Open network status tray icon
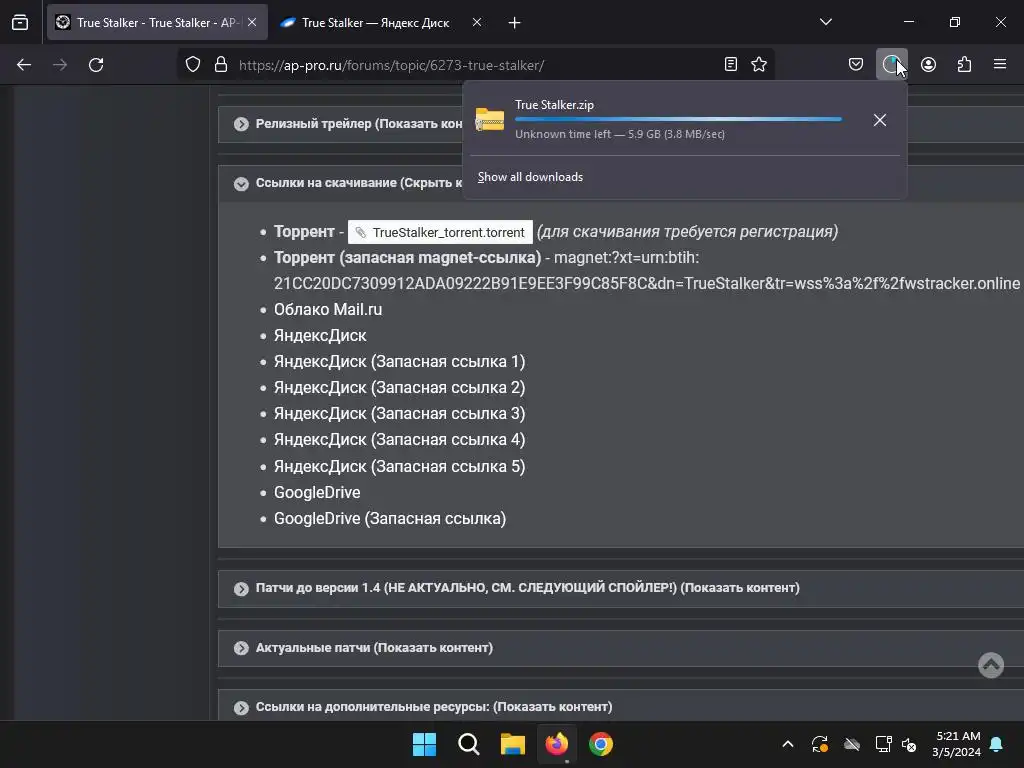This screenshot has width=1024, height=768. (x=884, y=744)
